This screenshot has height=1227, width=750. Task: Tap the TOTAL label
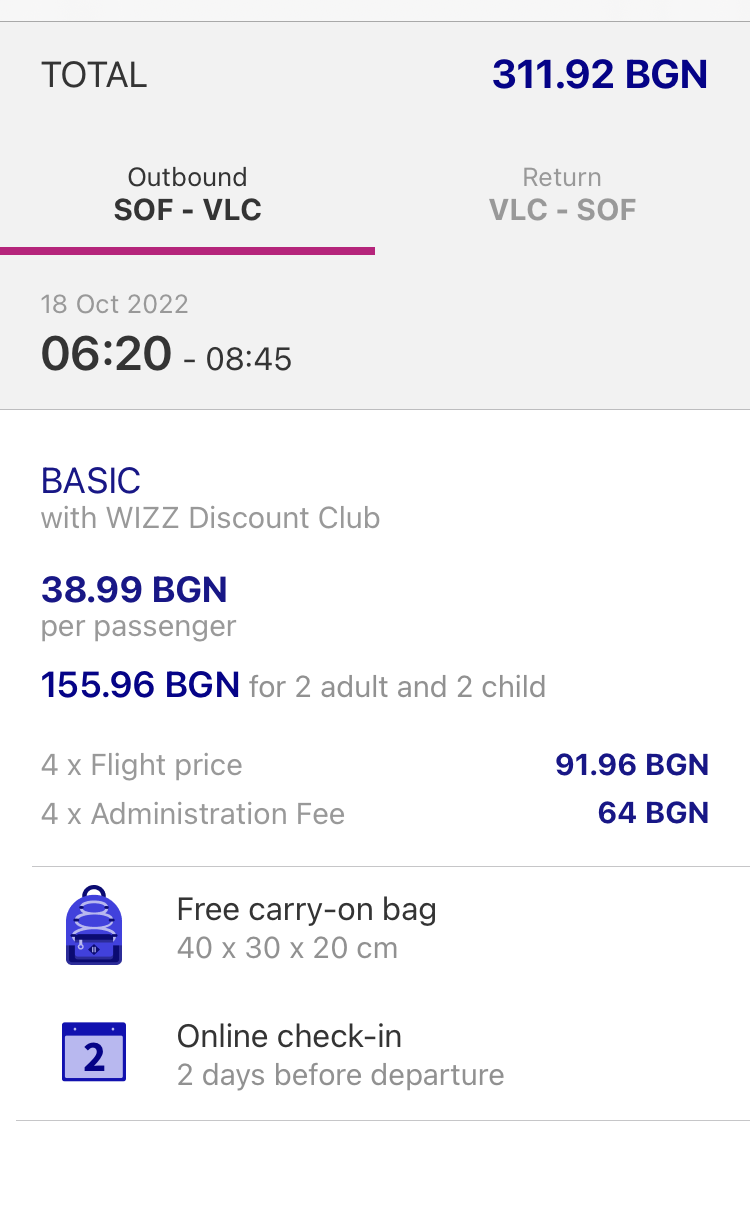tap(94, 75)
